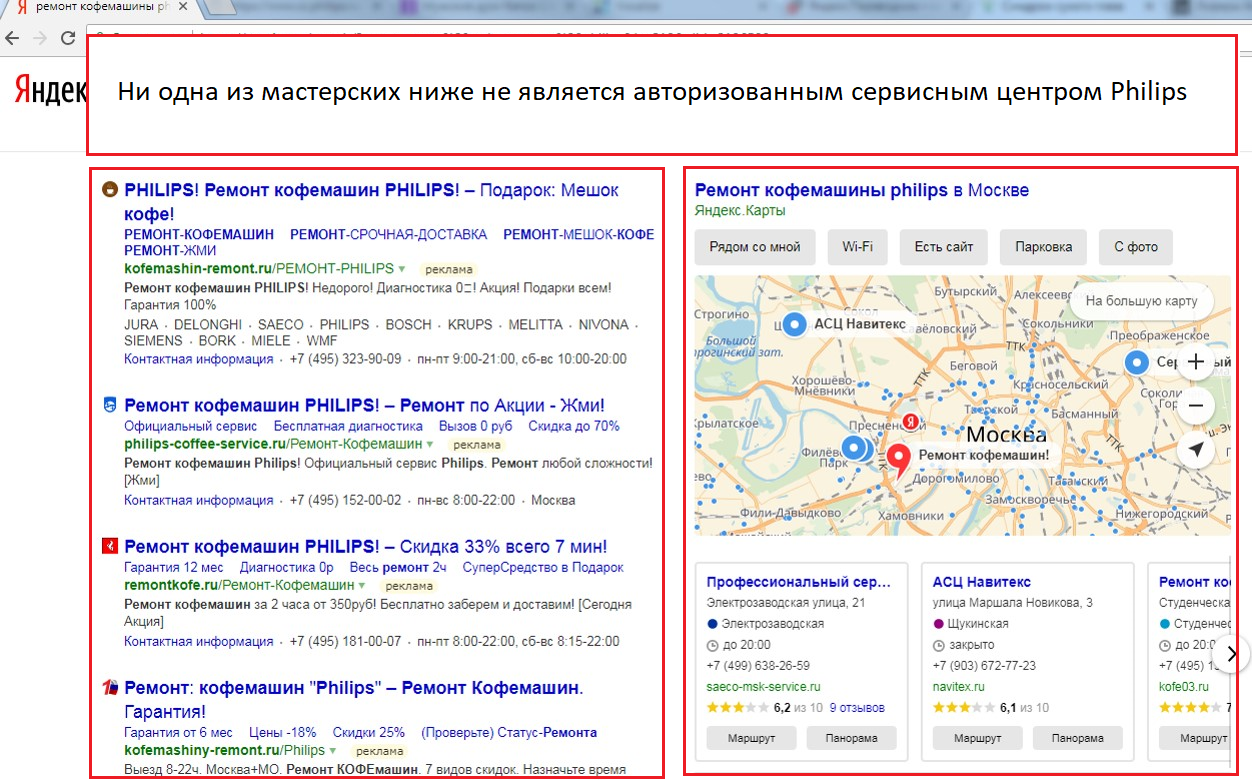Click the map geolocation arrow button
1252x780 pixels.
pos(1195,450)
